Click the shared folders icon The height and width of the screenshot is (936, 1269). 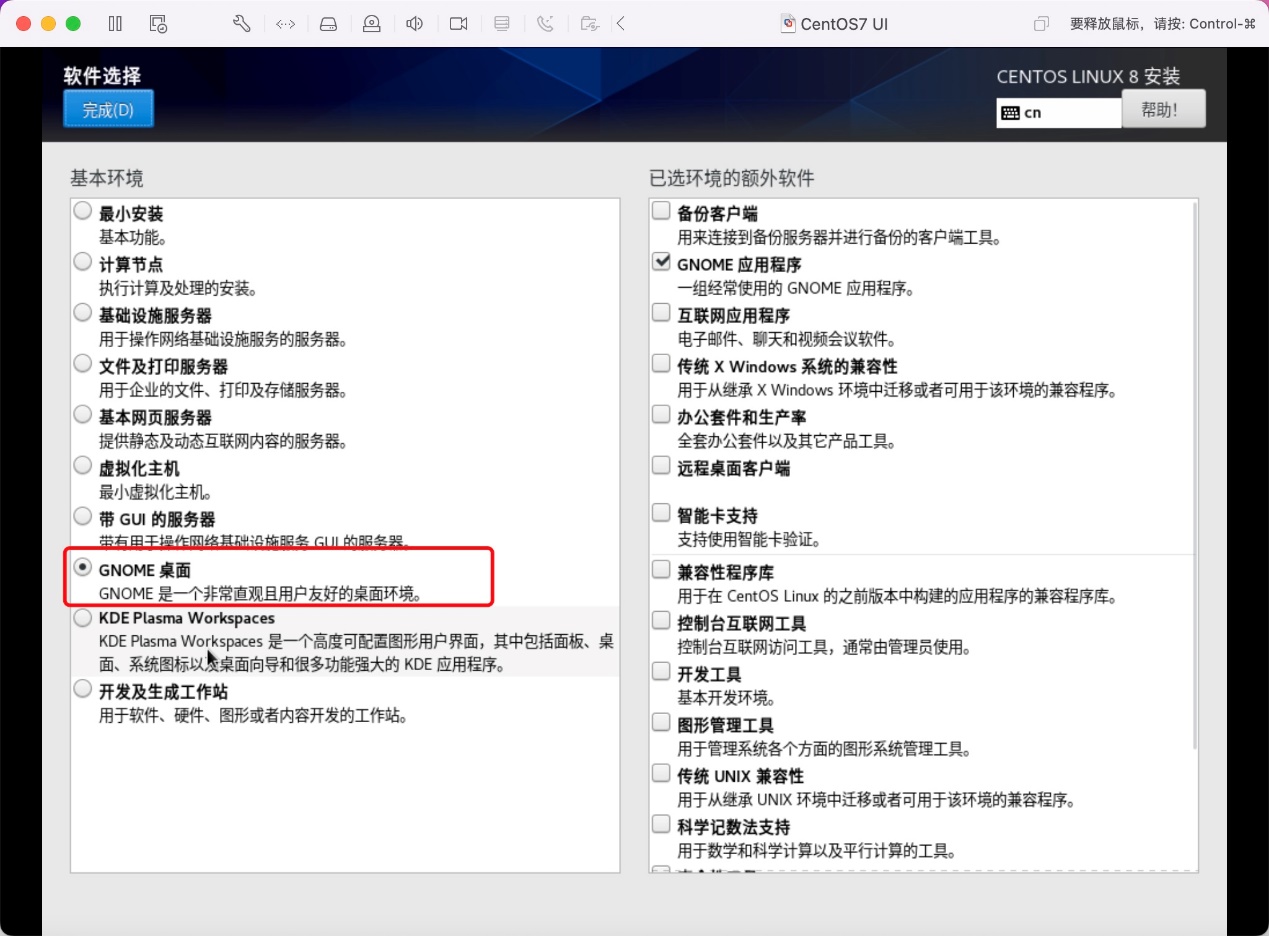point(590,24)
